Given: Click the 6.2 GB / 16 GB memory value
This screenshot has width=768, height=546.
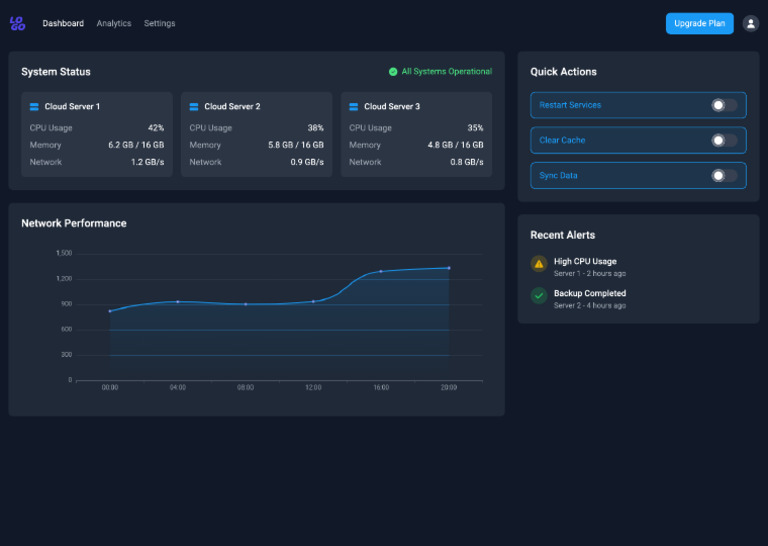Looking at the screenshot, I should (x=136, y=145).
